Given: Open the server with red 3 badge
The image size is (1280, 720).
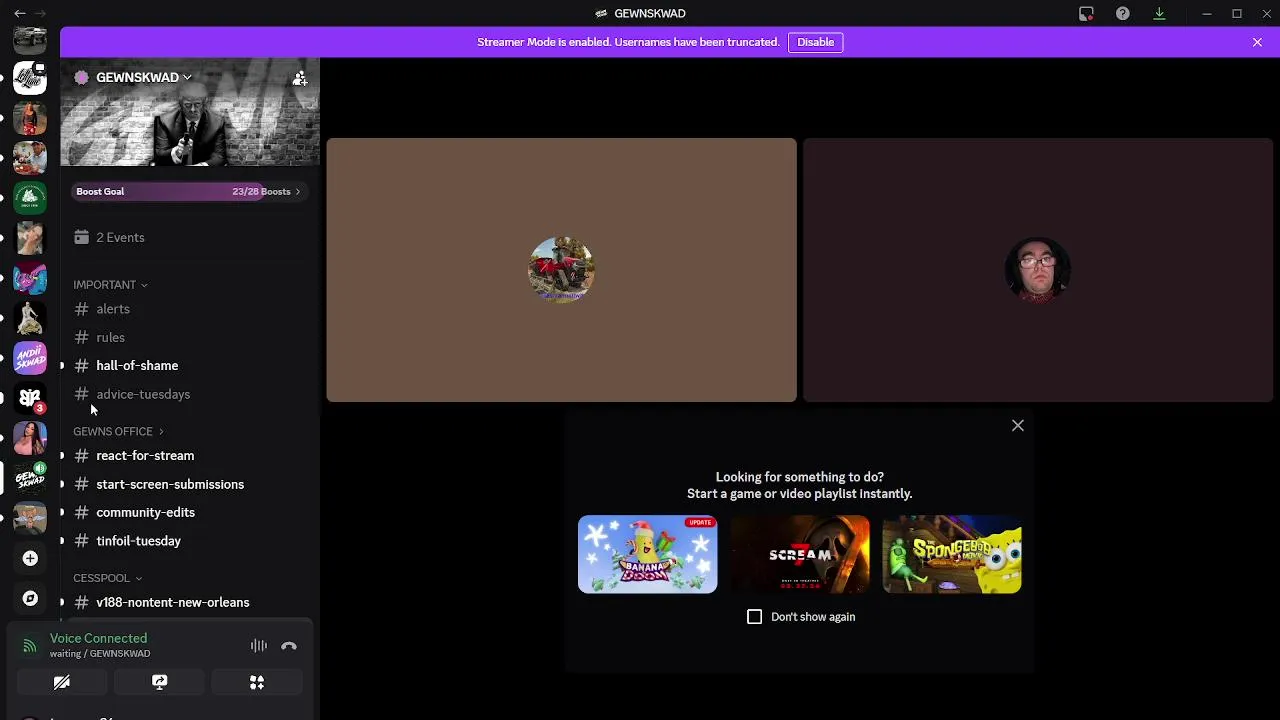Looking at the screenshot, I should tap(30, 398).
